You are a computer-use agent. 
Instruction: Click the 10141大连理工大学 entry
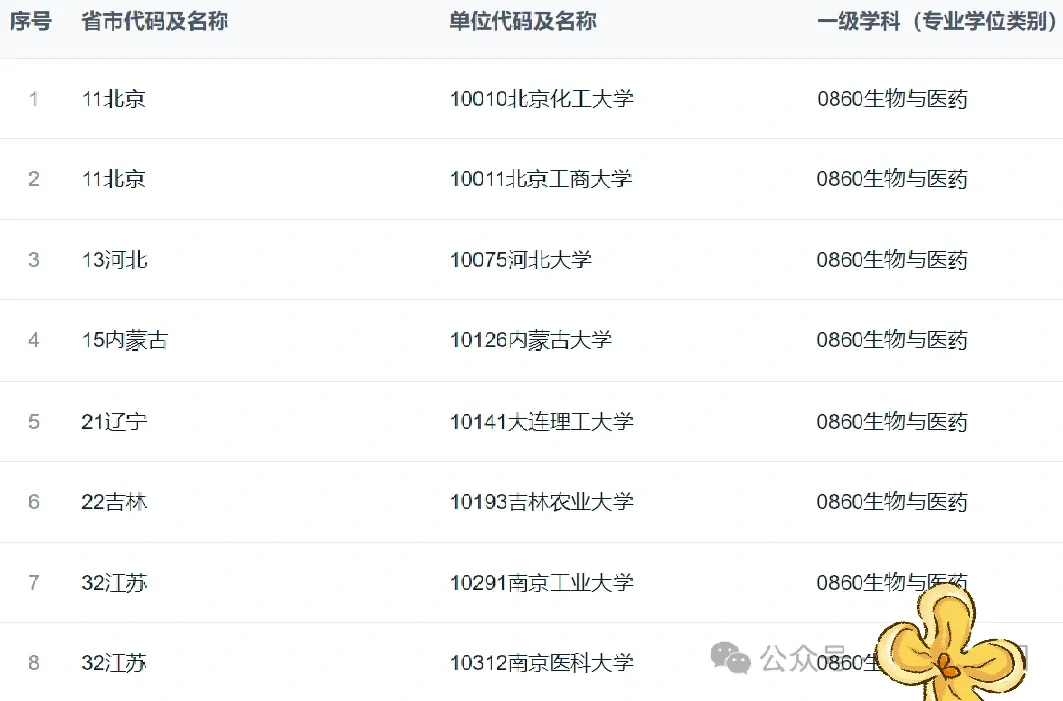[x=542, y=422]
